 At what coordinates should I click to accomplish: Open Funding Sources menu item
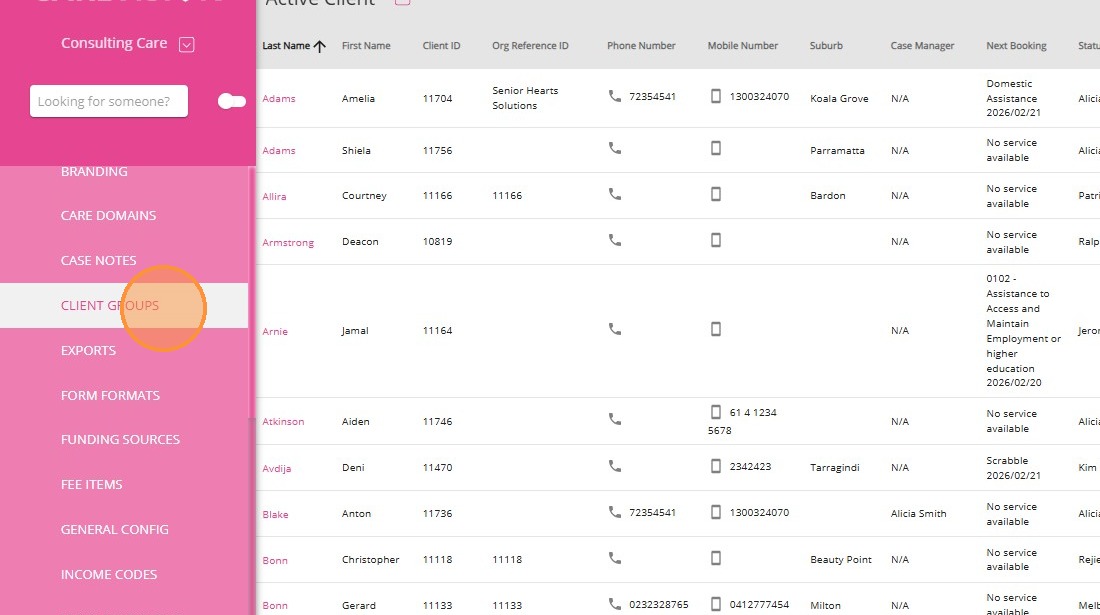[x=120, y=439]
